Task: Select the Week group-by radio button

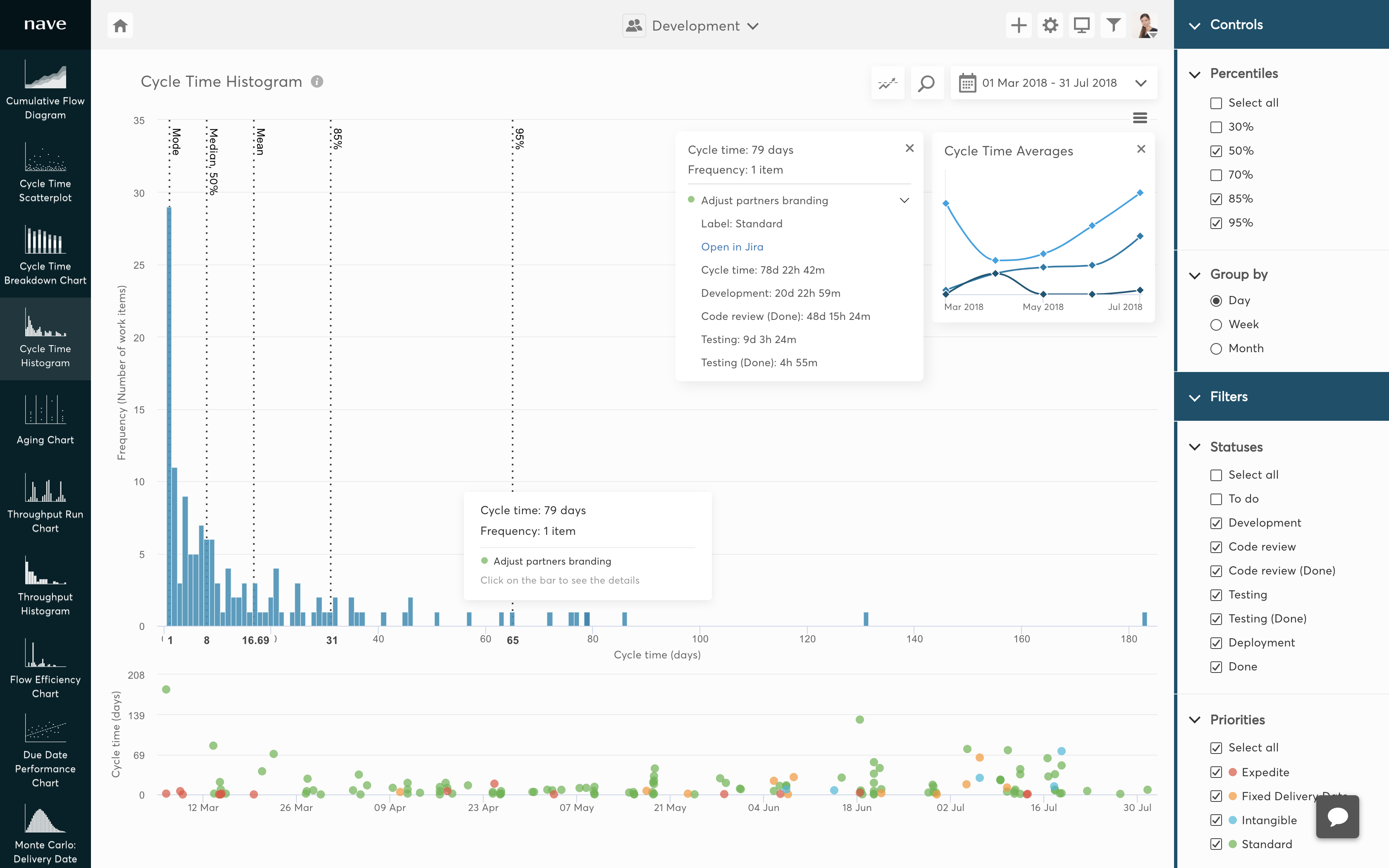Action: (1216, 325)
